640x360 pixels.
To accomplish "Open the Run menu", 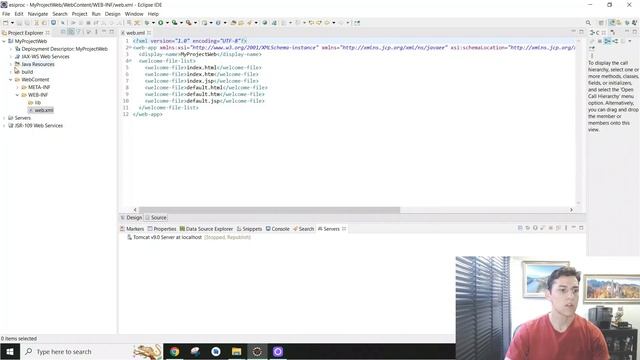I will click(x=96, y=14).
